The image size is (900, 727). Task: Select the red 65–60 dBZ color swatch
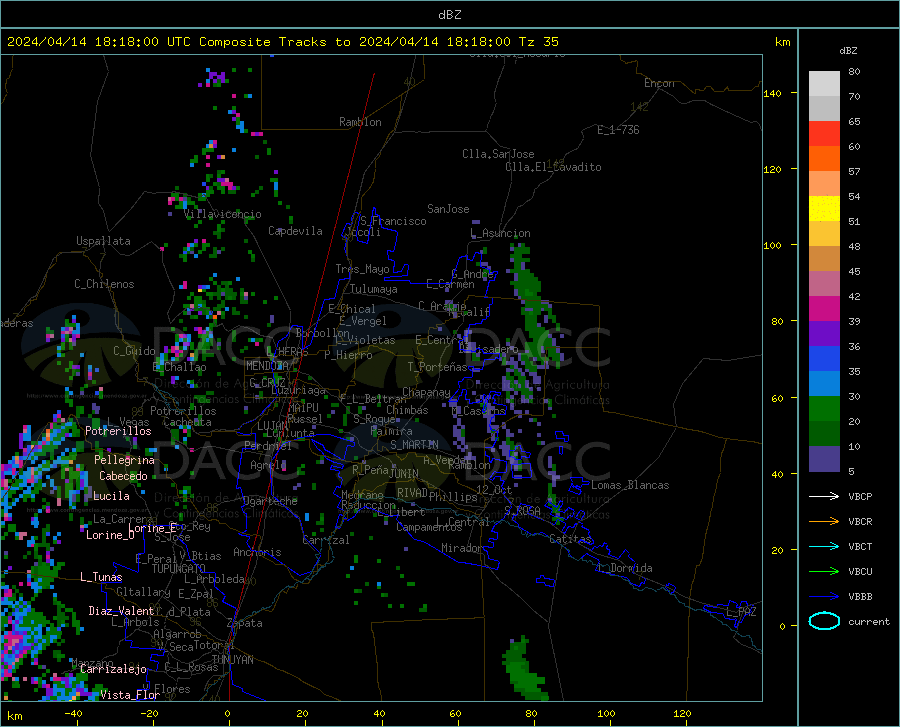[x=824, y=134]
